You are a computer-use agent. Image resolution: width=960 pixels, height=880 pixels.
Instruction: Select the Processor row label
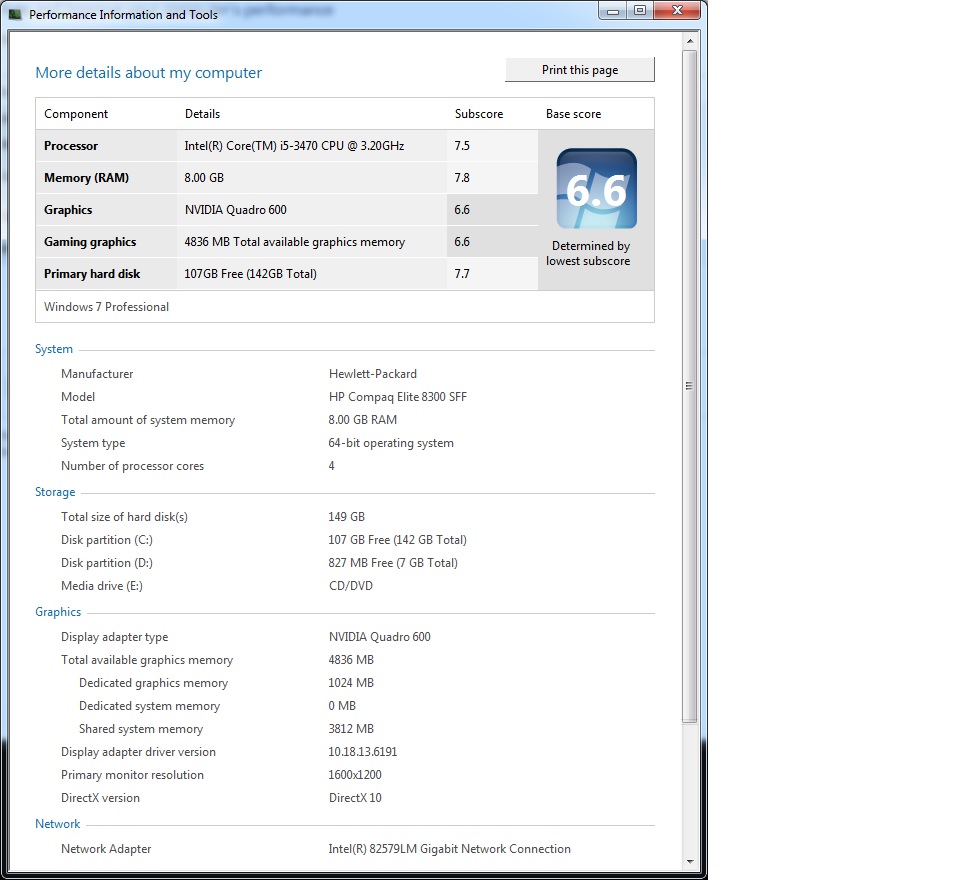[x=71, y=146]
